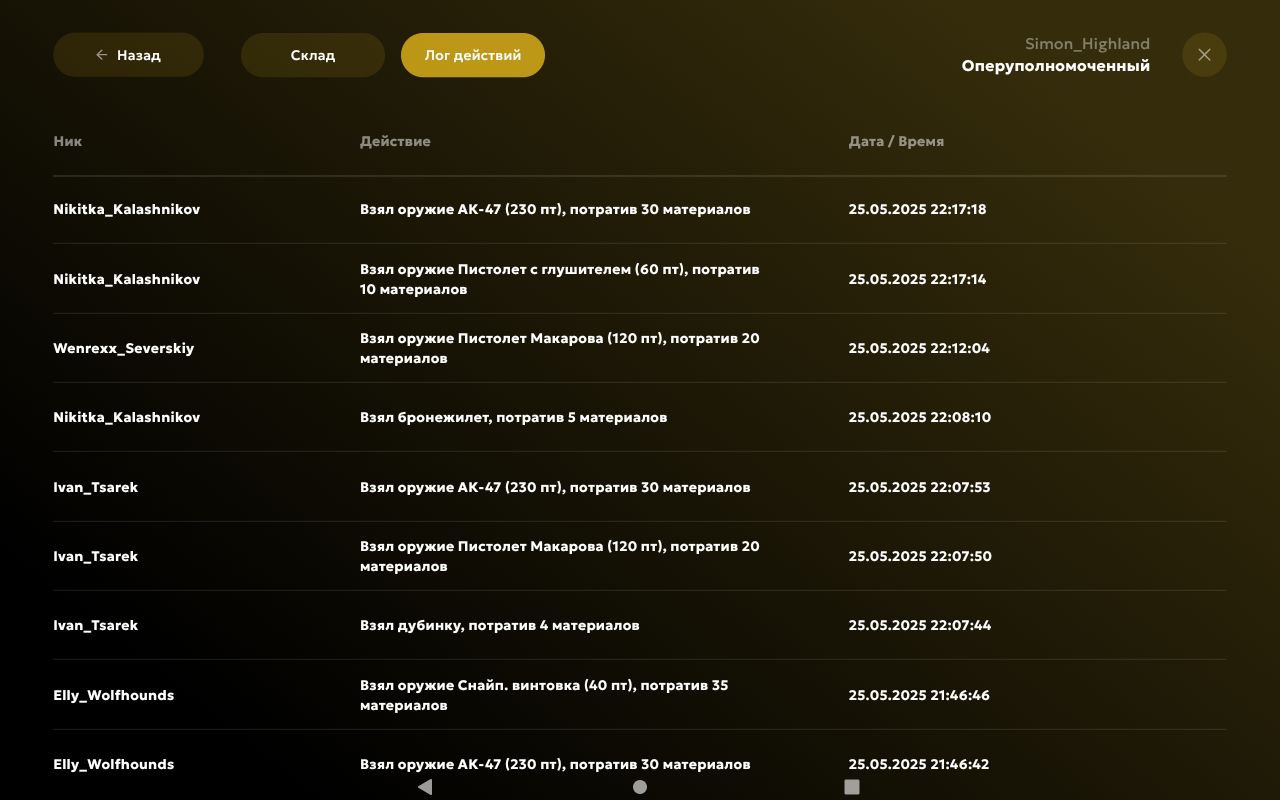Click the timestamp 25.05.2025 21:46:46
This screenshot has width=1280, height=800.
pos(919,695)
